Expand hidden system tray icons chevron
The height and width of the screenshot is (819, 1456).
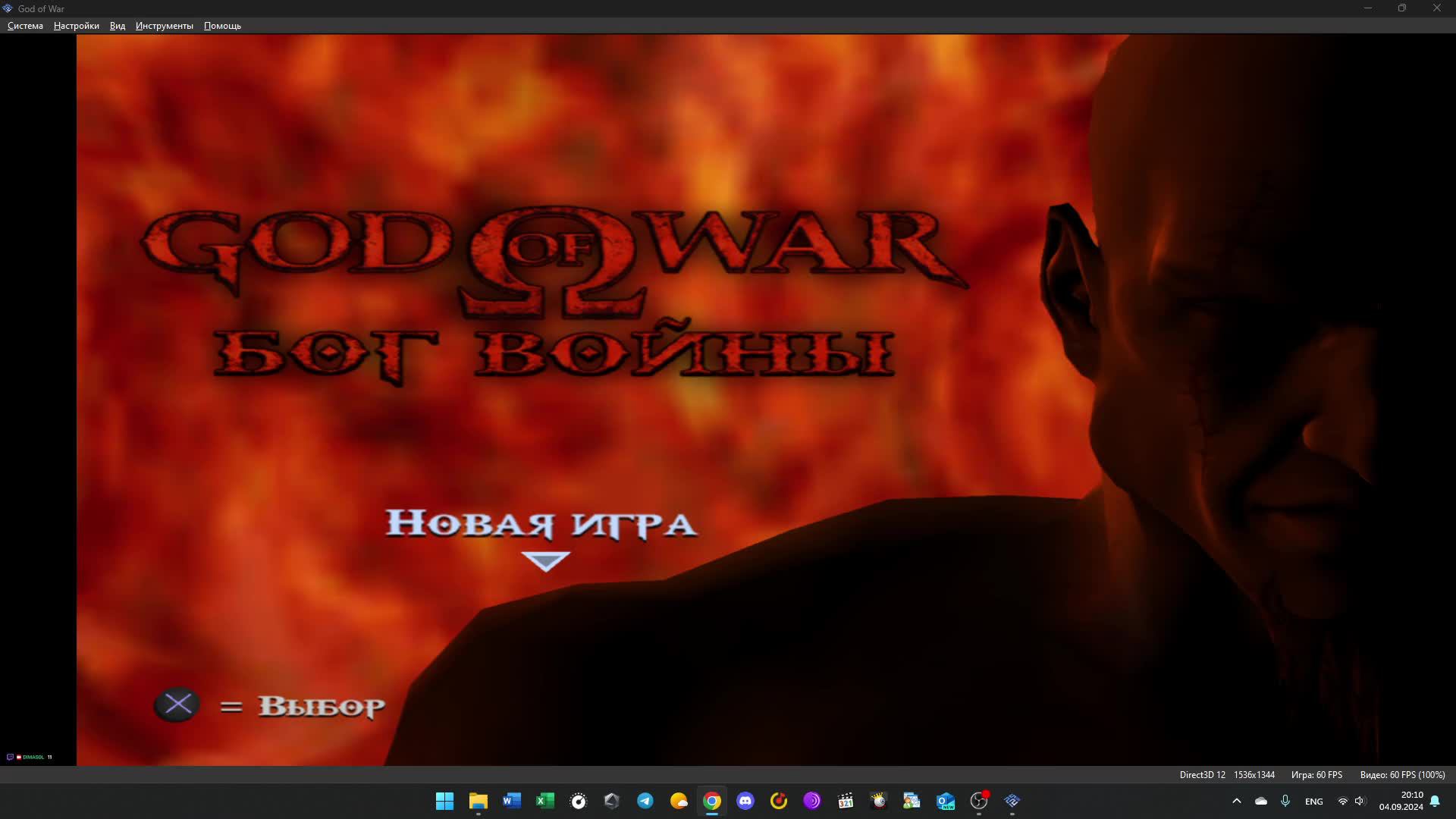click(1237, 801)
